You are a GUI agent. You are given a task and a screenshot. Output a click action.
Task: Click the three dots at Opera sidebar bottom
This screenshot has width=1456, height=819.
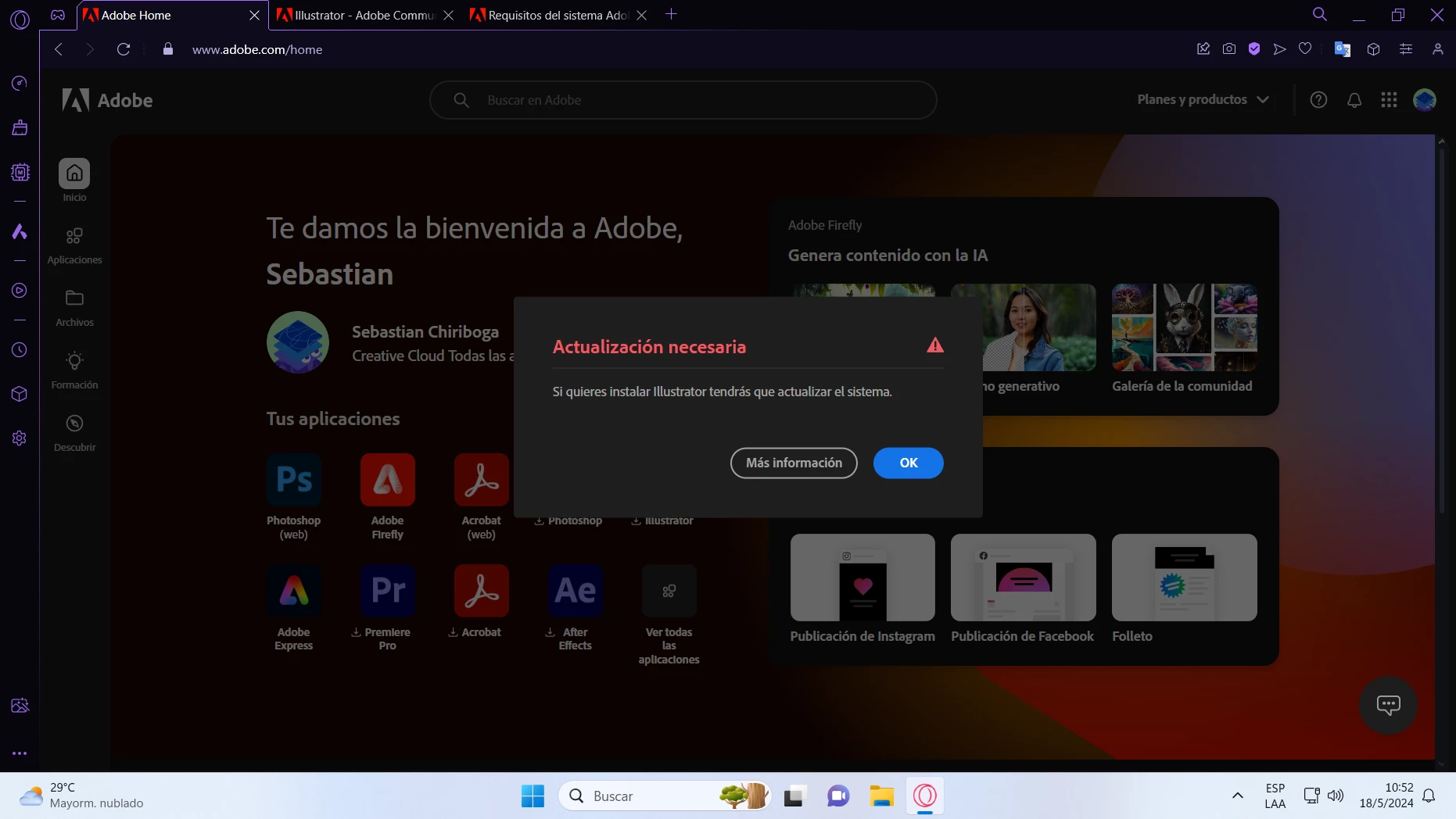[x=20, y=753]
